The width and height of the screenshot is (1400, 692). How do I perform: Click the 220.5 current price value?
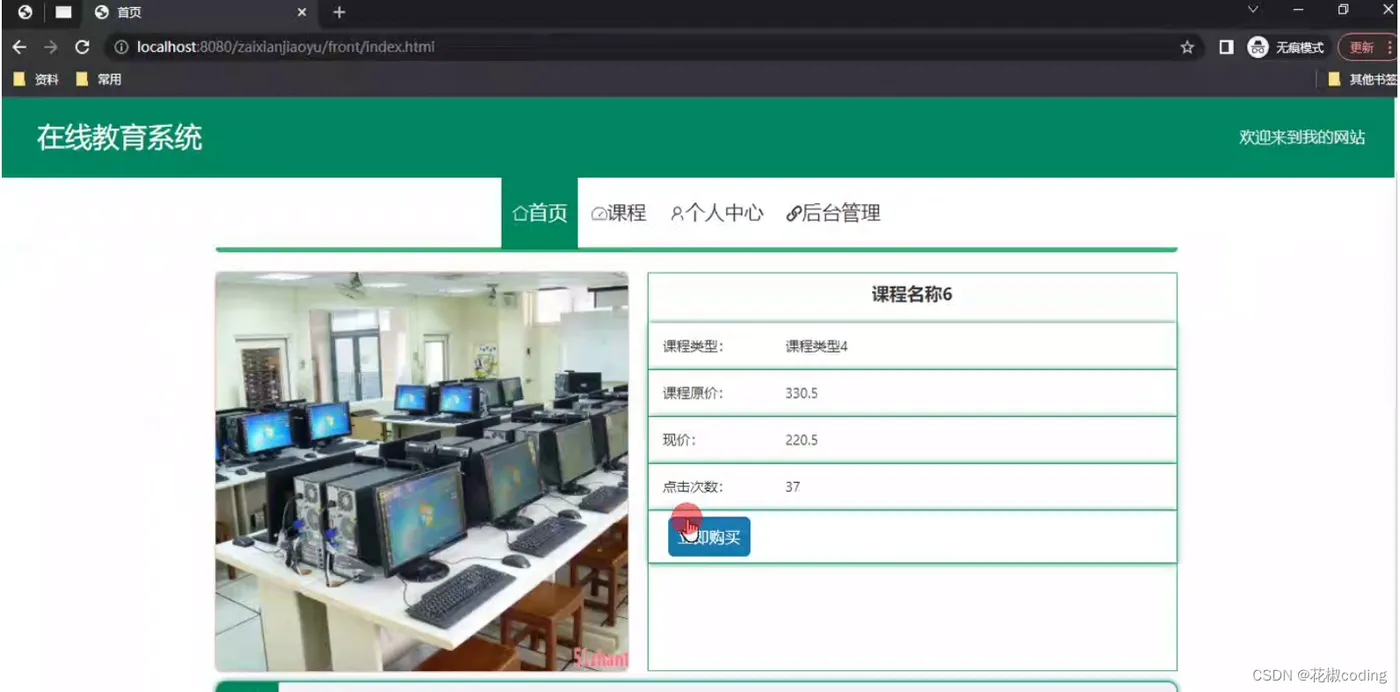tap(802, 440)
